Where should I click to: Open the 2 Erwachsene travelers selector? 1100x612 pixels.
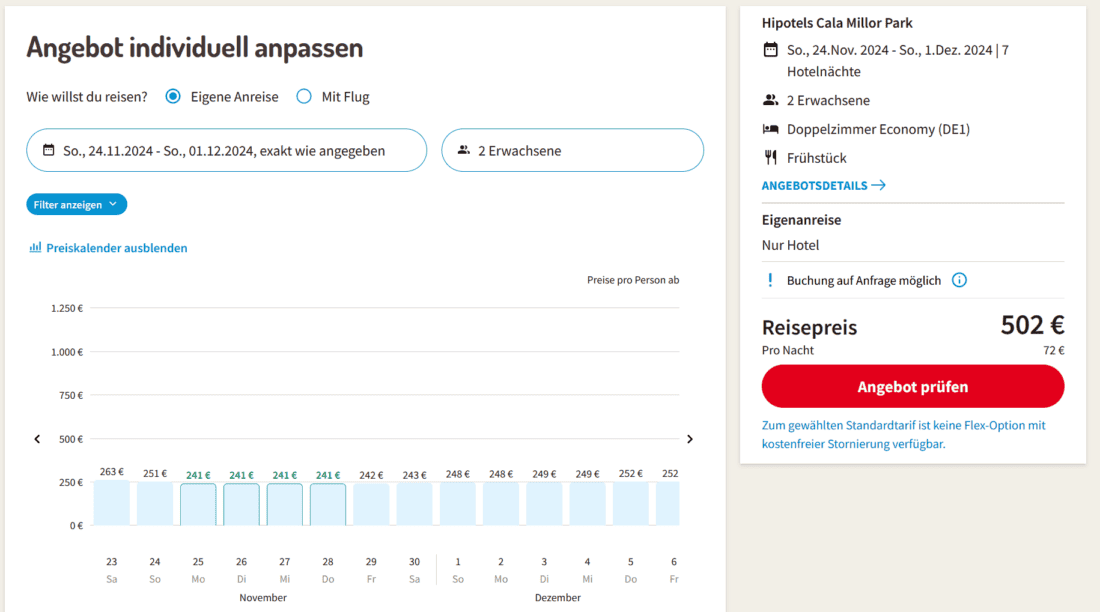point(572,150)
